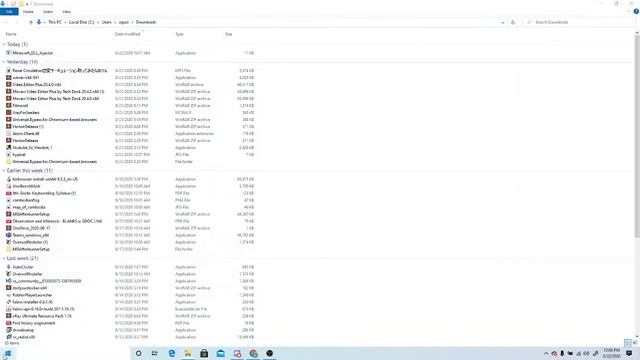Open the Cortana circle on the taskbar
This screenshot has width=640, height=360.
pyautogui.click(x=138, y=353)
